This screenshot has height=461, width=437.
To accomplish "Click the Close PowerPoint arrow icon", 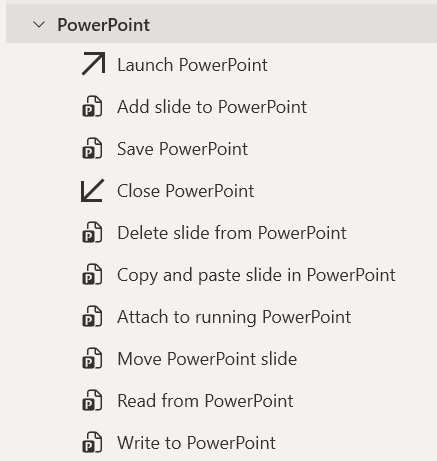I will 93,190.
